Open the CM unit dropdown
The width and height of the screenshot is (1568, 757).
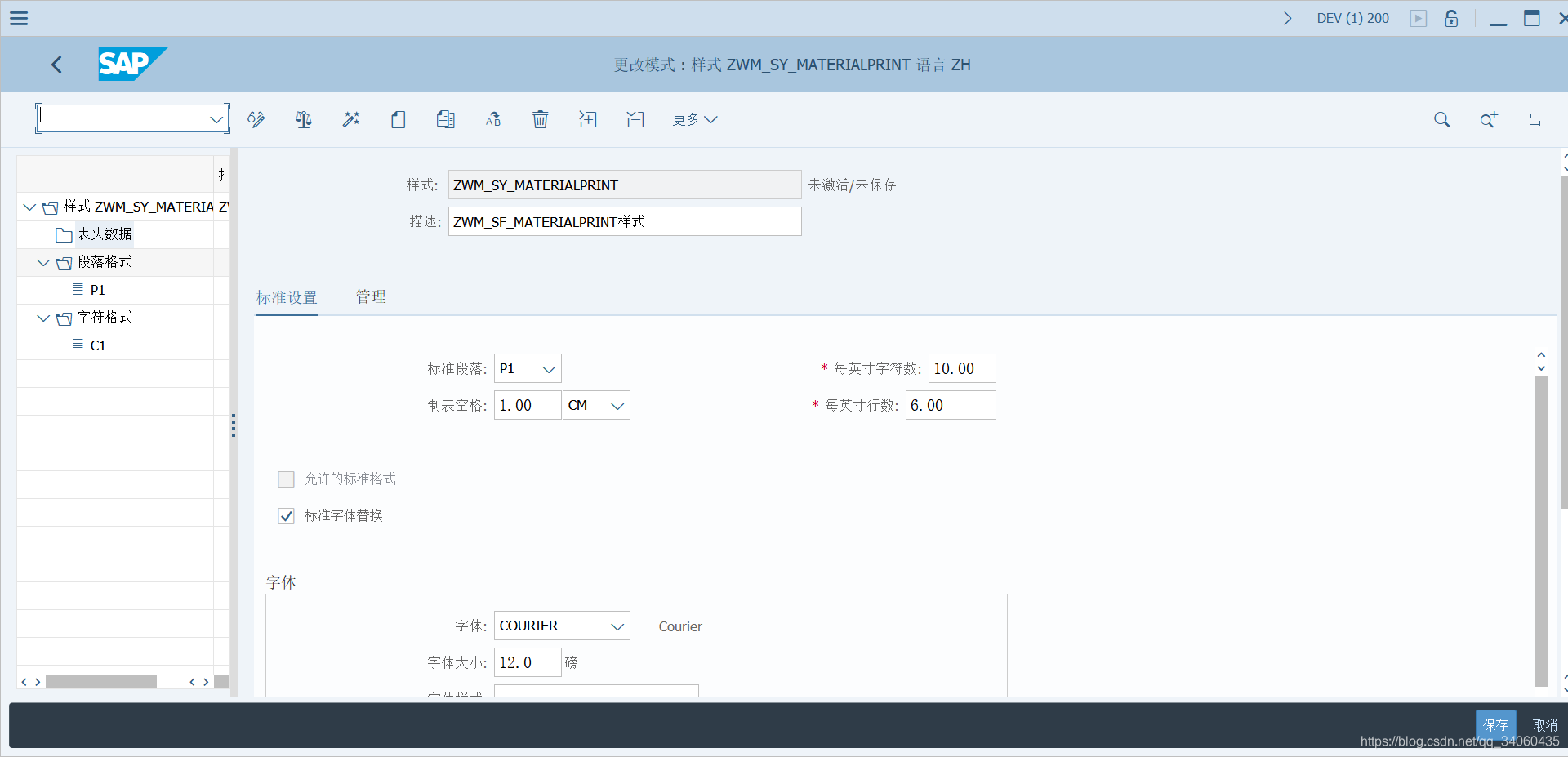coord(617,406)
